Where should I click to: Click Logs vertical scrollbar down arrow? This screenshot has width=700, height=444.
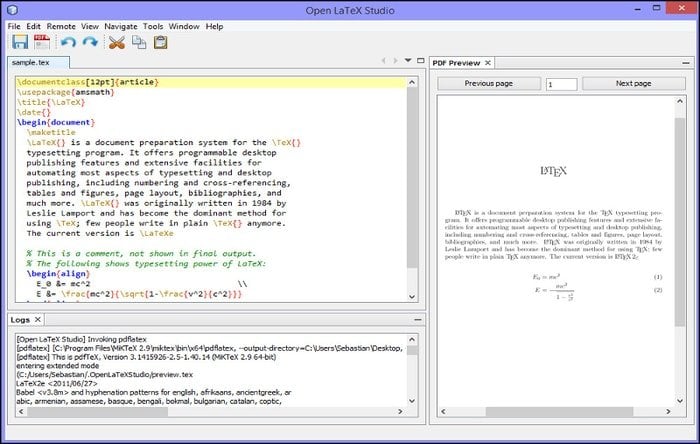[412, 401]
